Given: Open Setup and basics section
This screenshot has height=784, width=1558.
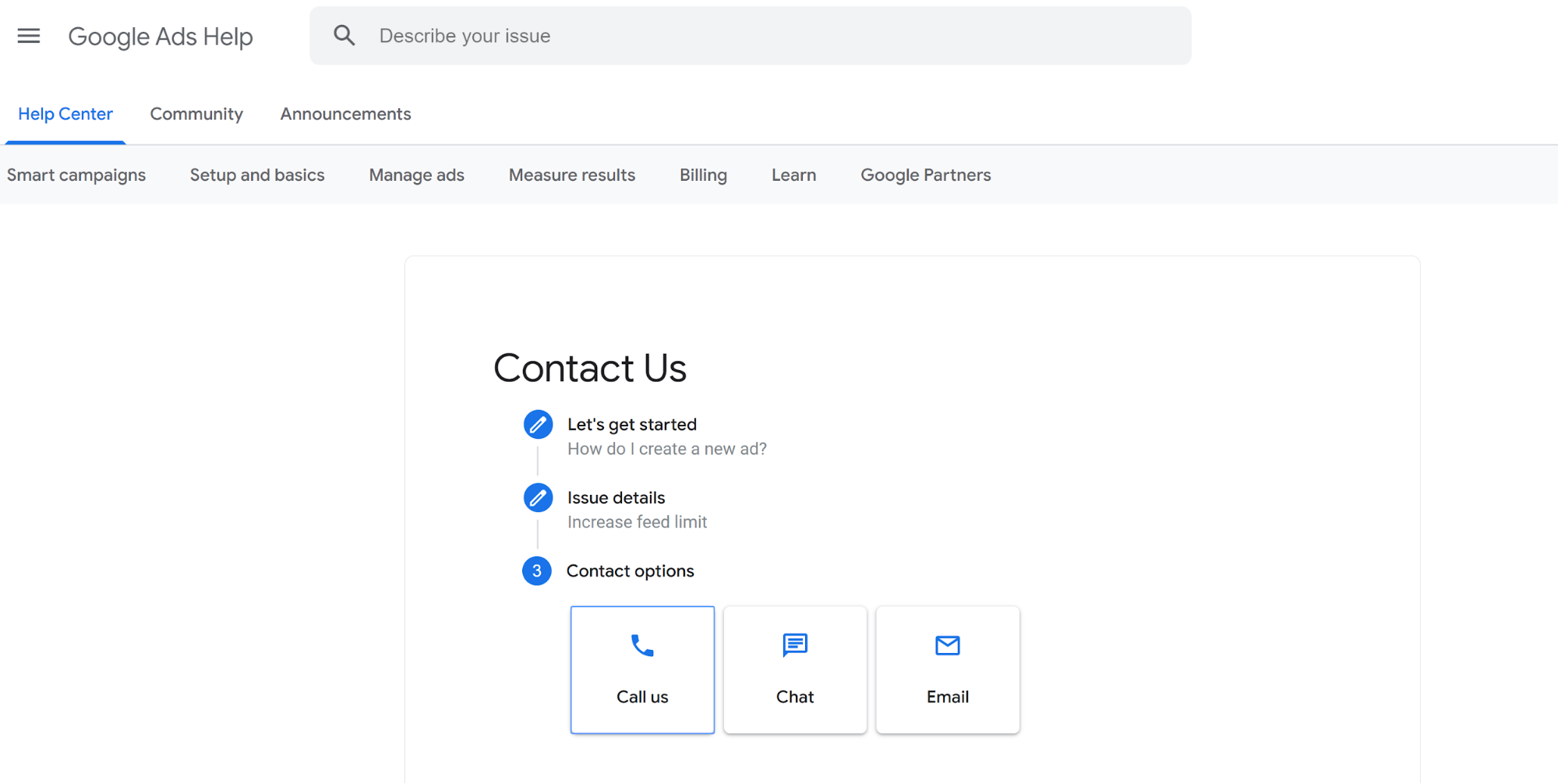Looking at the screenshot, I should tap(257, 175).
